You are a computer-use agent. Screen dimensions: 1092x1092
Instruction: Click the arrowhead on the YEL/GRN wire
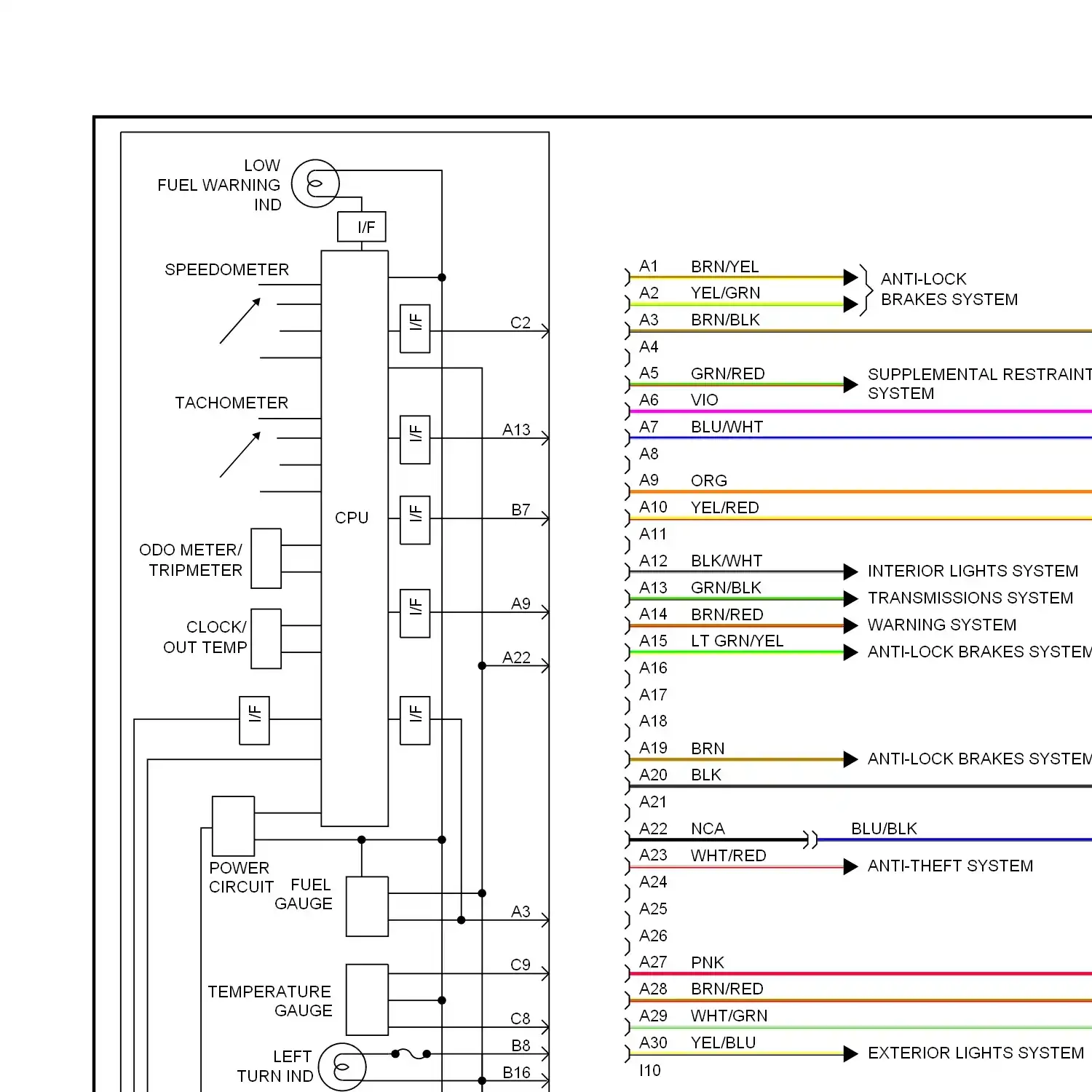pyautogui.click(x=851, y=304)
